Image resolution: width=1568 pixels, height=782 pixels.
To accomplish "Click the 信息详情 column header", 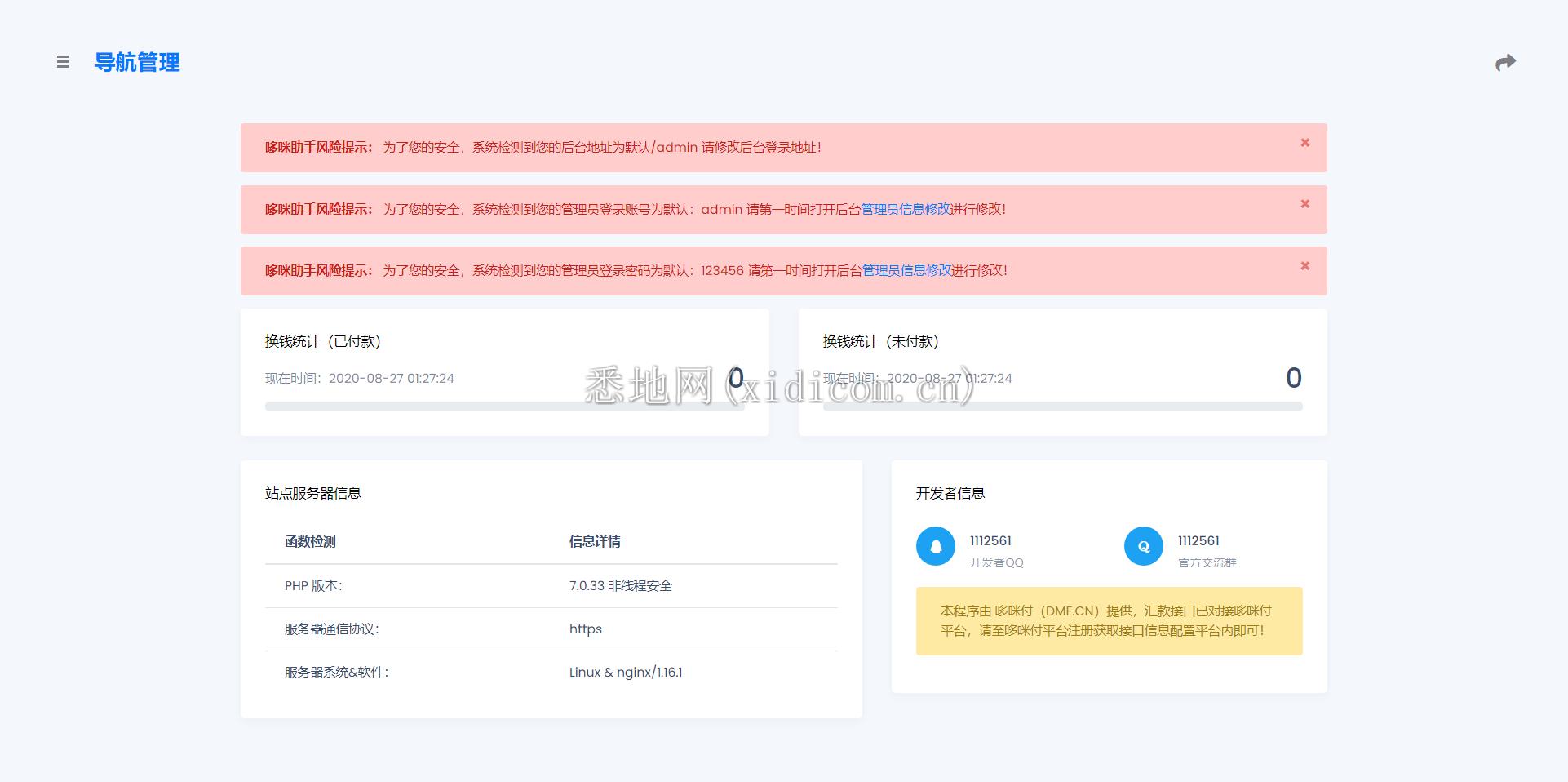I will (x=595, y=541).
